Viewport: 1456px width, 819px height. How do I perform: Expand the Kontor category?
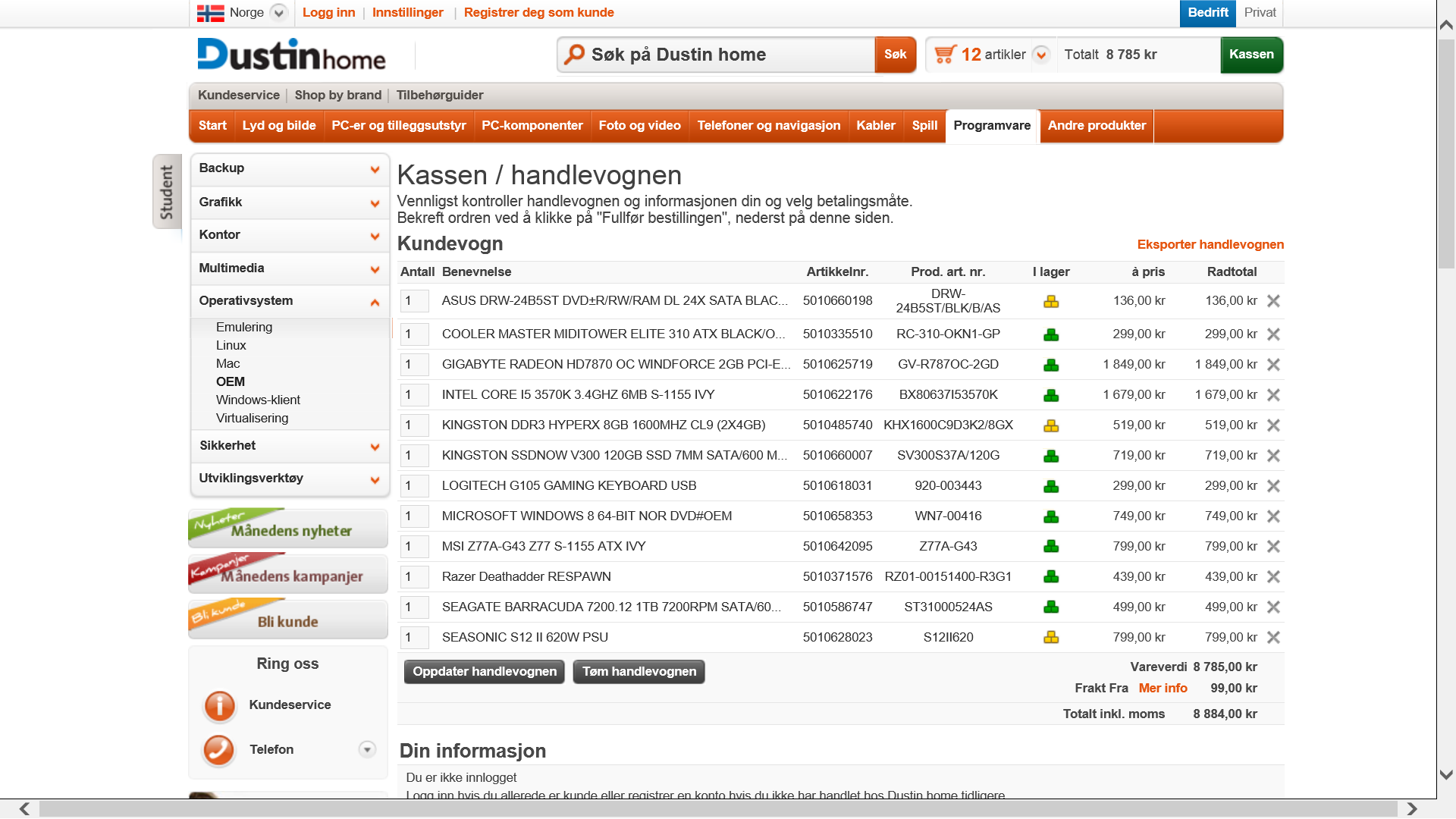375,236
